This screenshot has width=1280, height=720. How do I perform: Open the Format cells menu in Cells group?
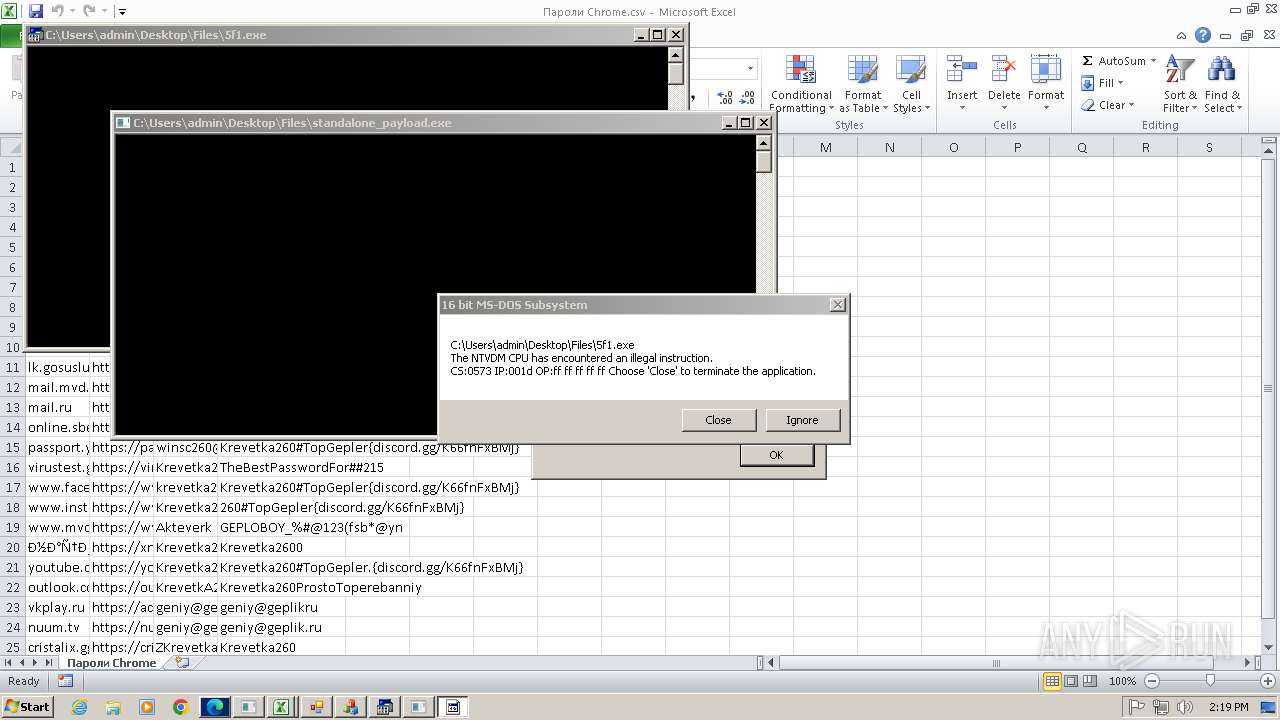click(x=1046, y=84)
